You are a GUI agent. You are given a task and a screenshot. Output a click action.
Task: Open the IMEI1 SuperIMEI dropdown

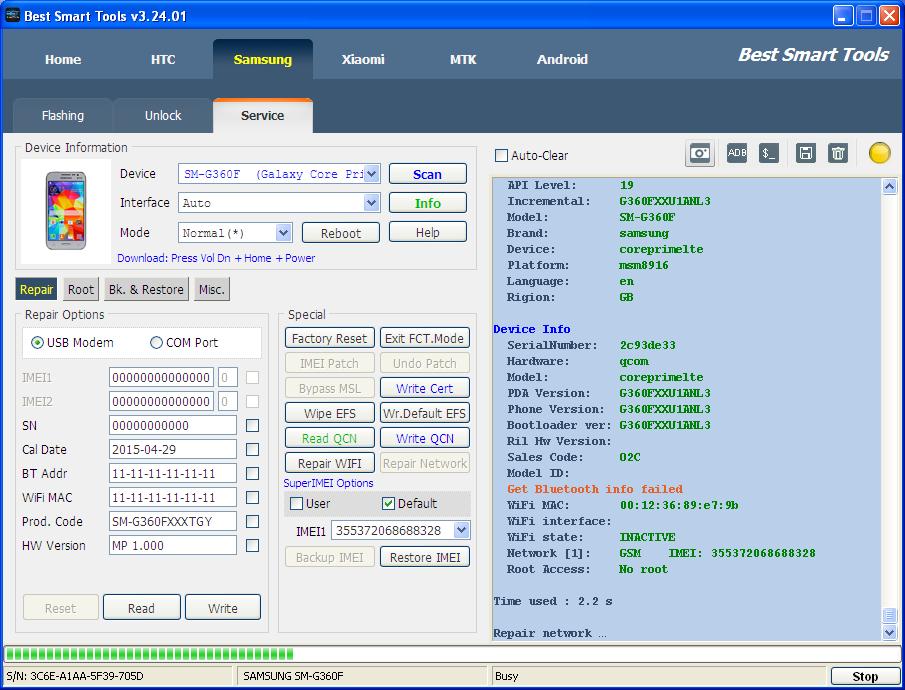(461, 530)
